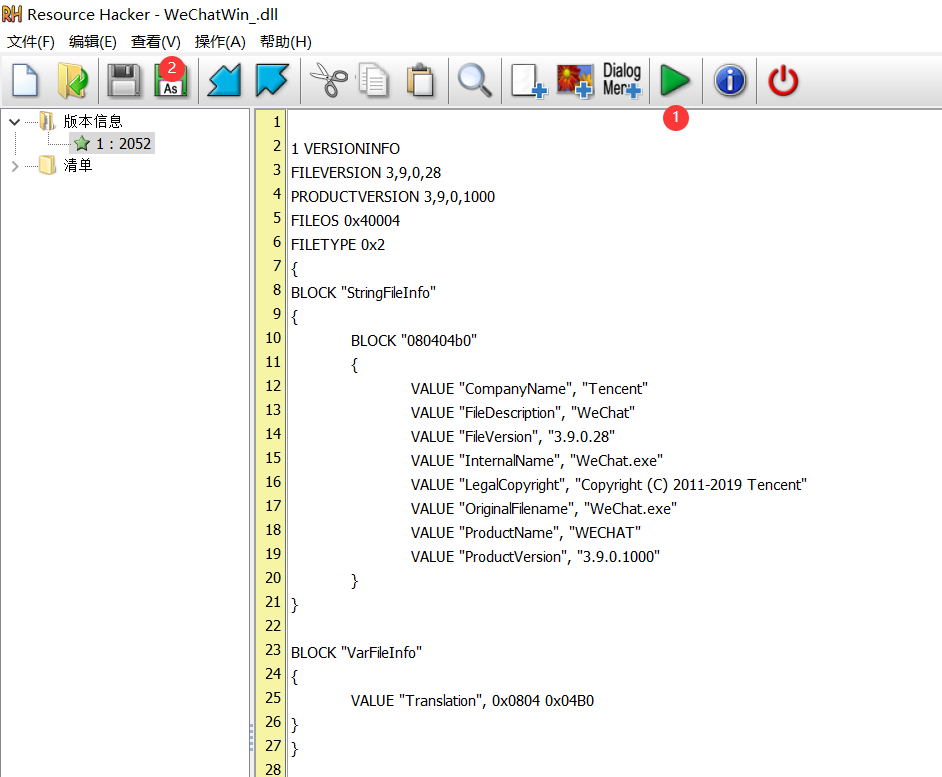942x777 pixels.
Task: Add new blank script resource icon
Action: [528, 81]
